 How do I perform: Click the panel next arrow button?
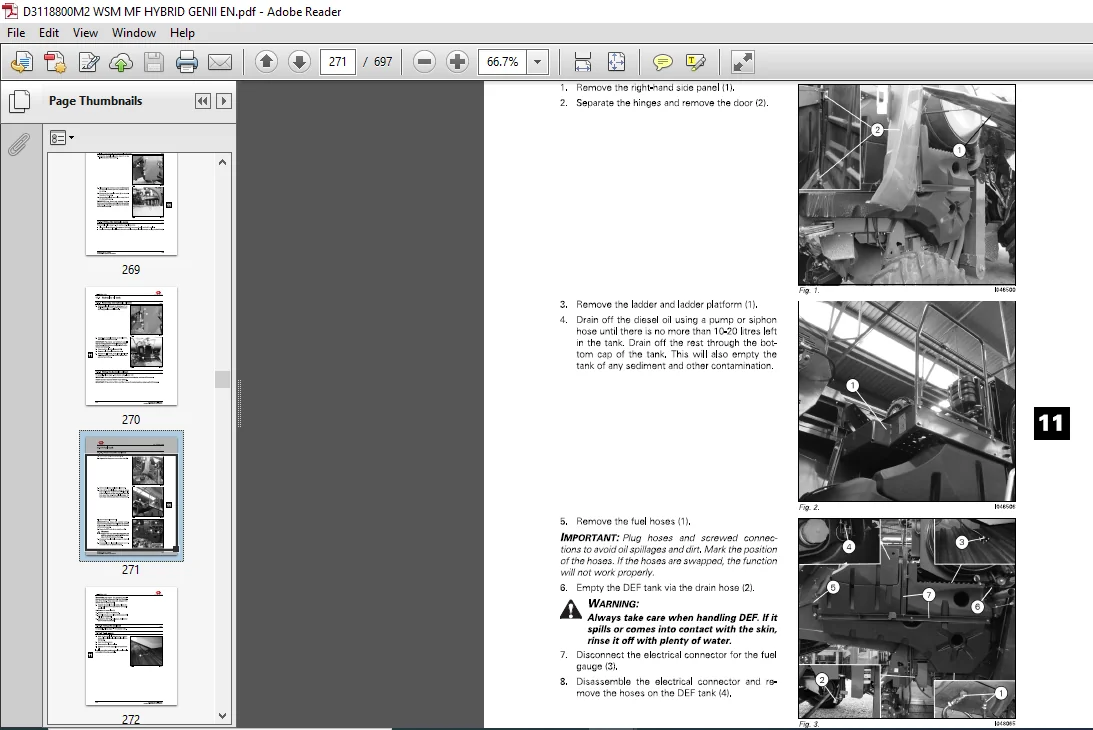(224, 101)
